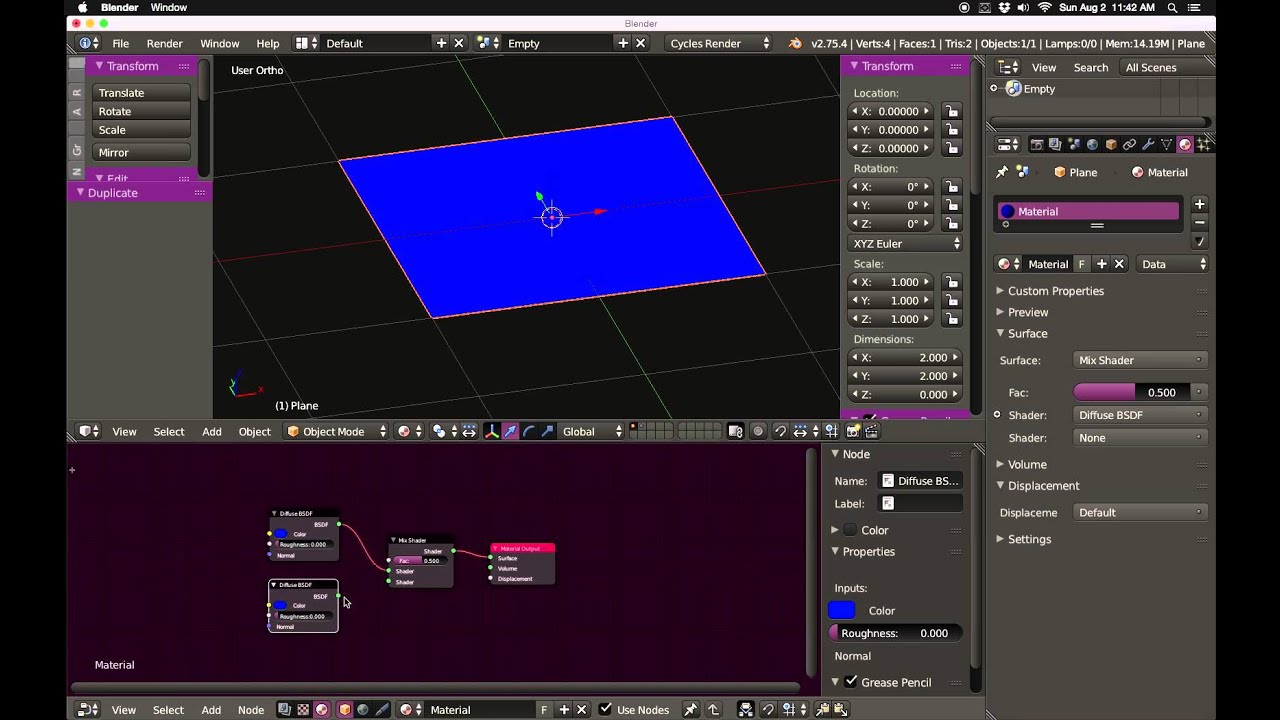Screen dimensions: 1280x720
Task: Toggle the Grease Pencil checkbox
Action: pos(851,682)
